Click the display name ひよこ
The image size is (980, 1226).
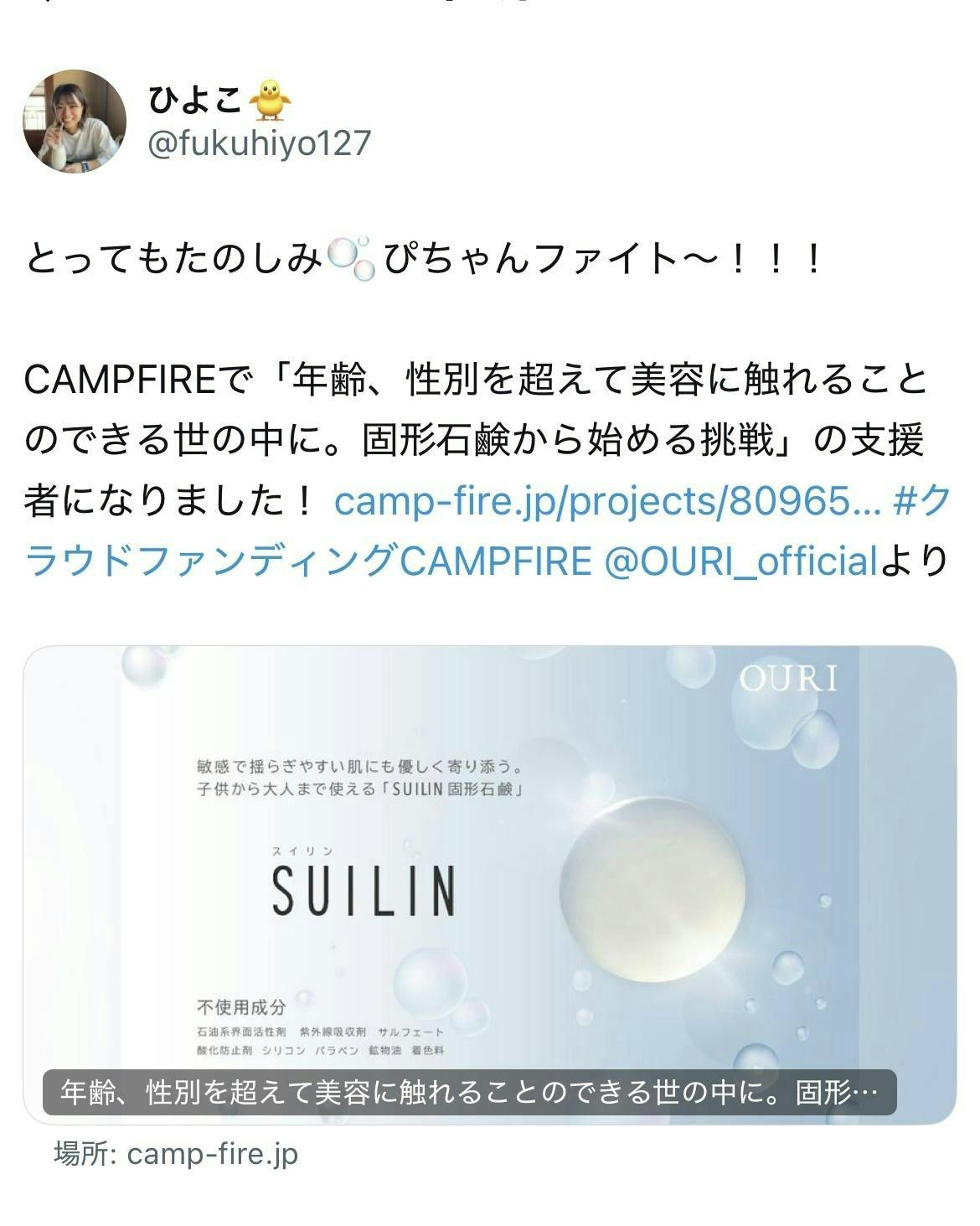[x=196, y=101]
